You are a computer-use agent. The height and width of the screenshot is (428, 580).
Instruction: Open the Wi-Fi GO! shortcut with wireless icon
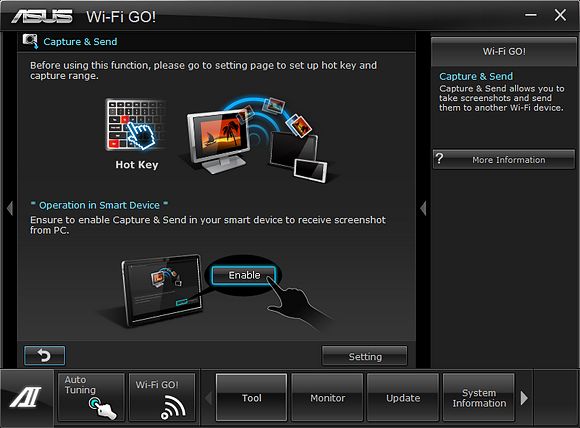point(162,397)
